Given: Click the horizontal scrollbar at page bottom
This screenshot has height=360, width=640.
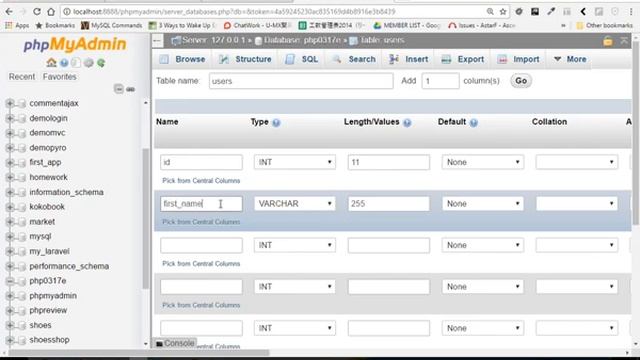Looking at the screenshot, I should click(139, 353).
